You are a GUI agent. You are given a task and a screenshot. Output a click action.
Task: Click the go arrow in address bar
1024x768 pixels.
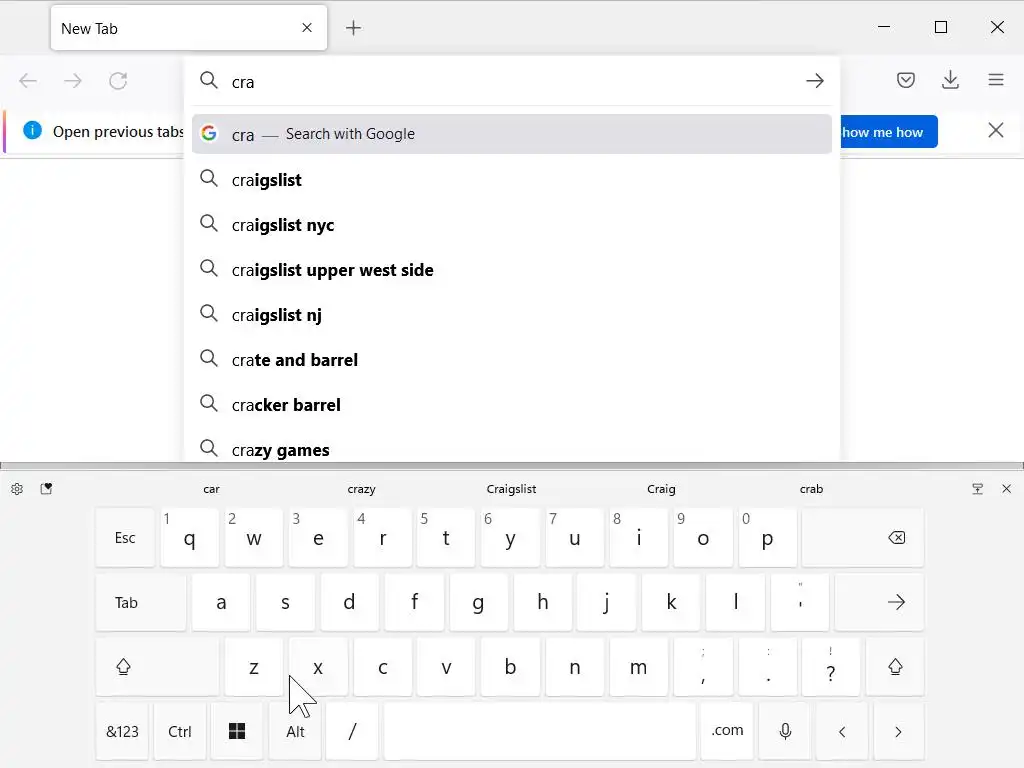tap(814, 81)
